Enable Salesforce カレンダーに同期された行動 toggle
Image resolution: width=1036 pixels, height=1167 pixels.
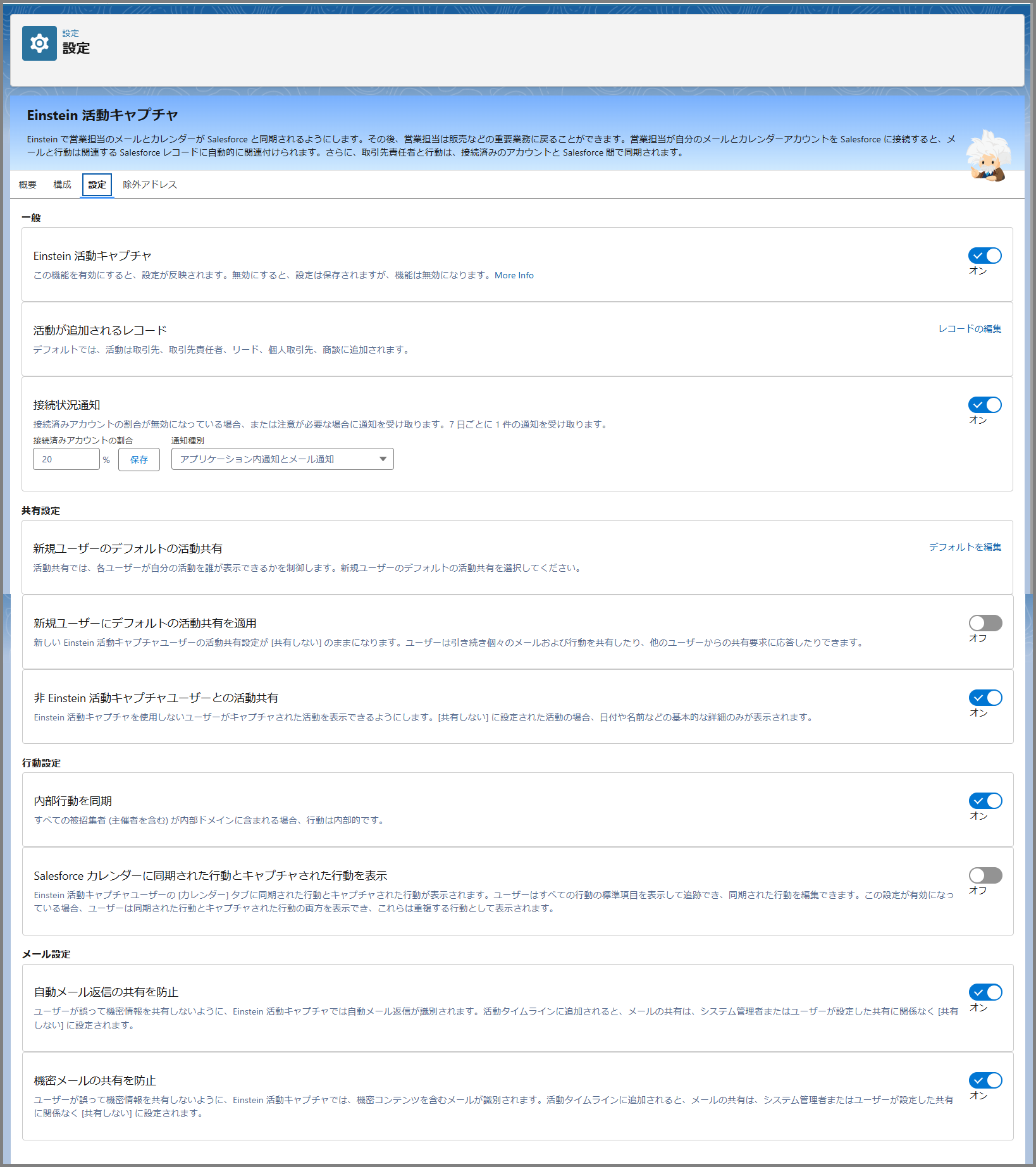pyautogui.click(x=985, y=875)
